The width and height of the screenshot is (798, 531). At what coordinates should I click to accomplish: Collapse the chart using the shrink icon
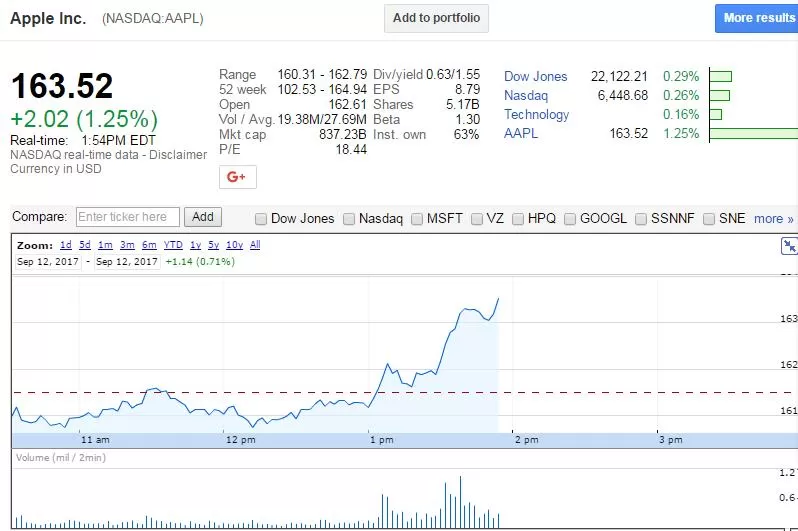(x=789, y=246)
